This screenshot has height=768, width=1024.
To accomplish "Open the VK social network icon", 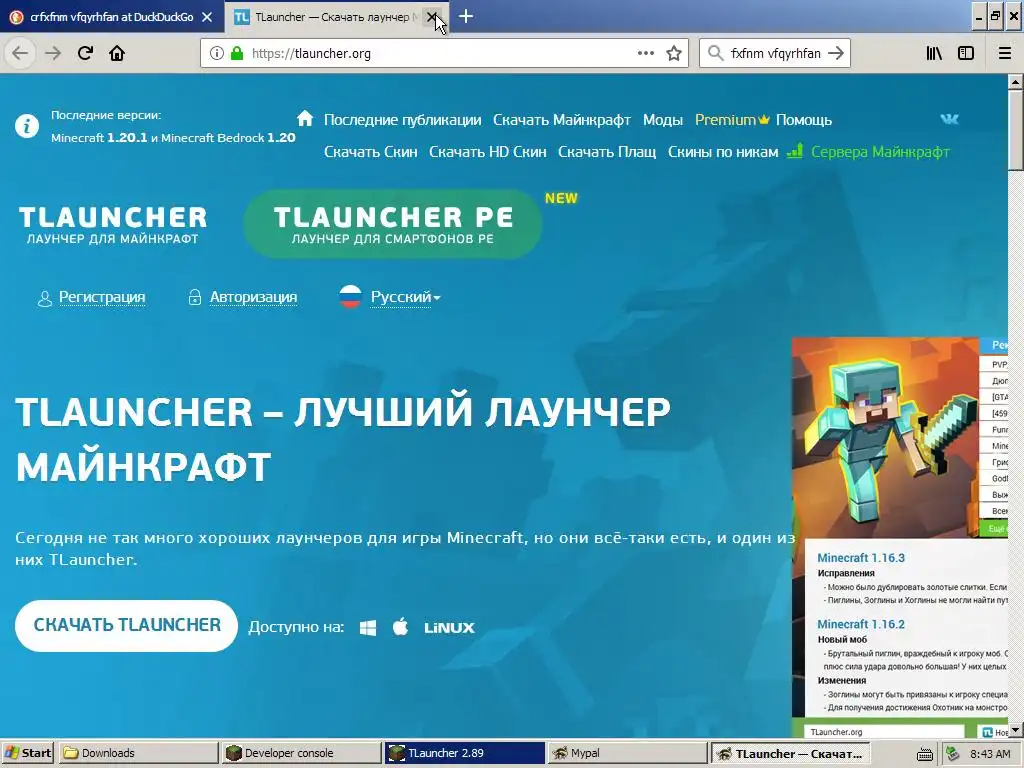I will [949, 119].
